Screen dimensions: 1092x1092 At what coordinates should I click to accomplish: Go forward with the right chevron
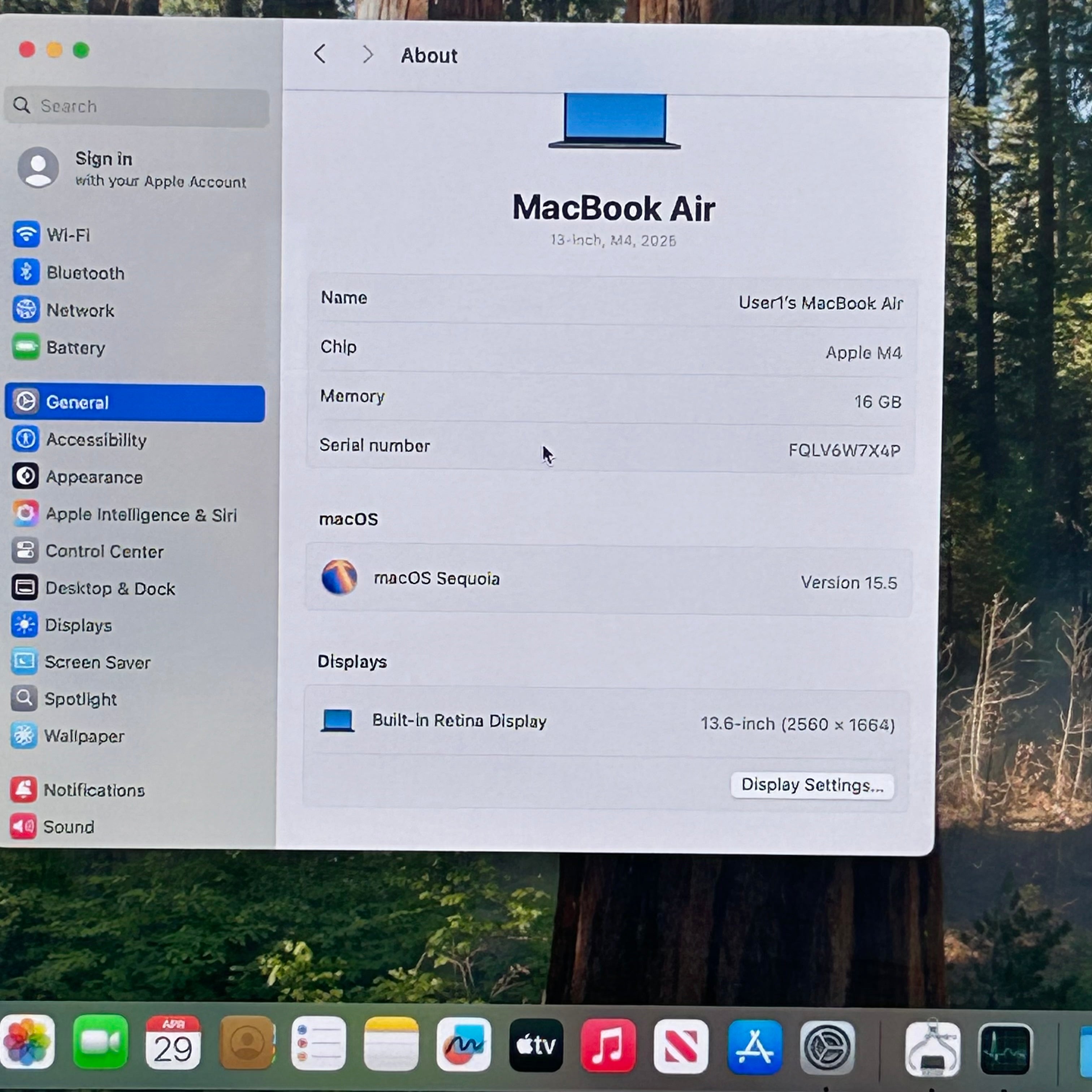pyautogui.click(x=368, y=55)
